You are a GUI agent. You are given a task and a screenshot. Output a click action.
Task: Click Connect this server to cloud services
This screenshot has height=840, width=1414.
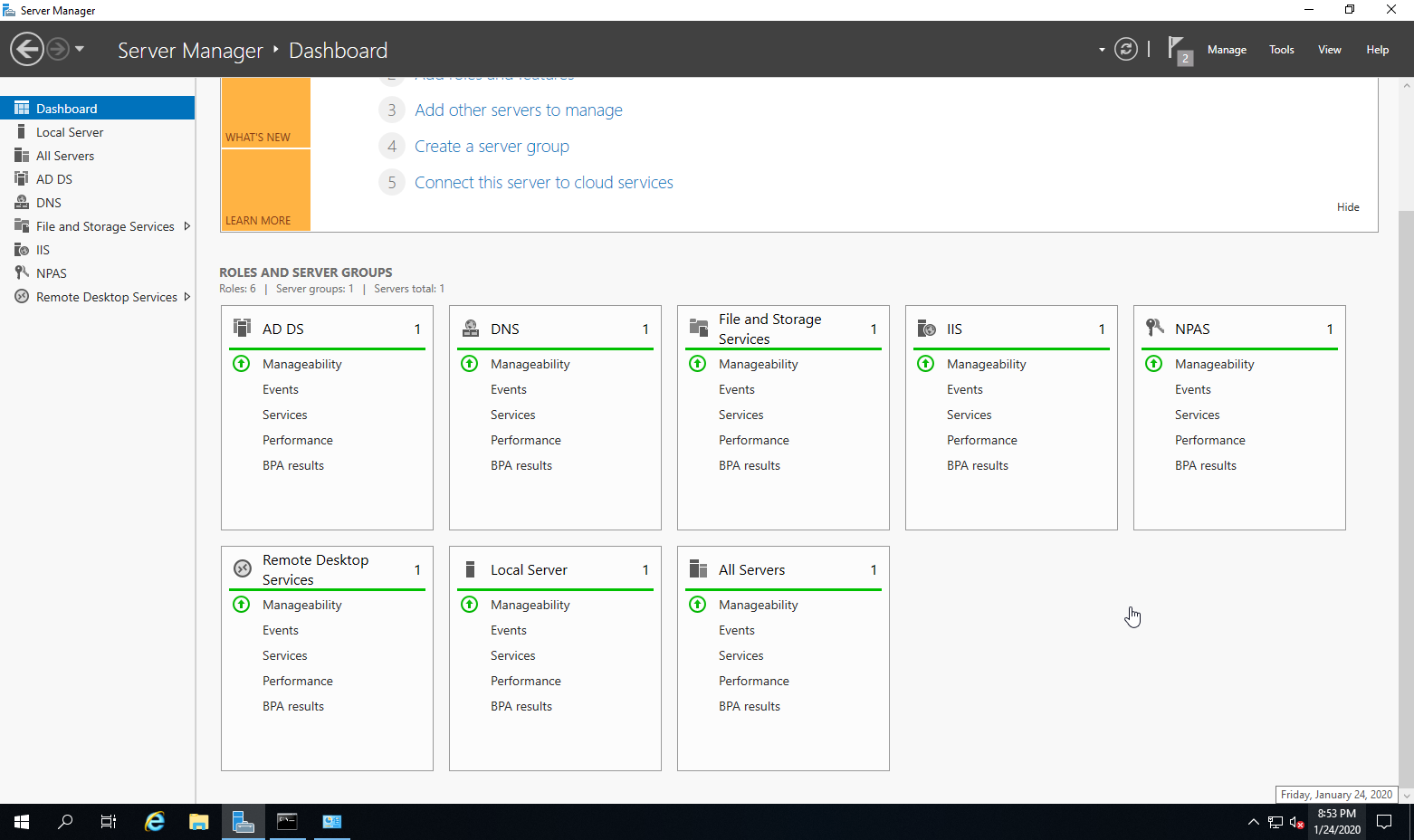pos(544,183)
